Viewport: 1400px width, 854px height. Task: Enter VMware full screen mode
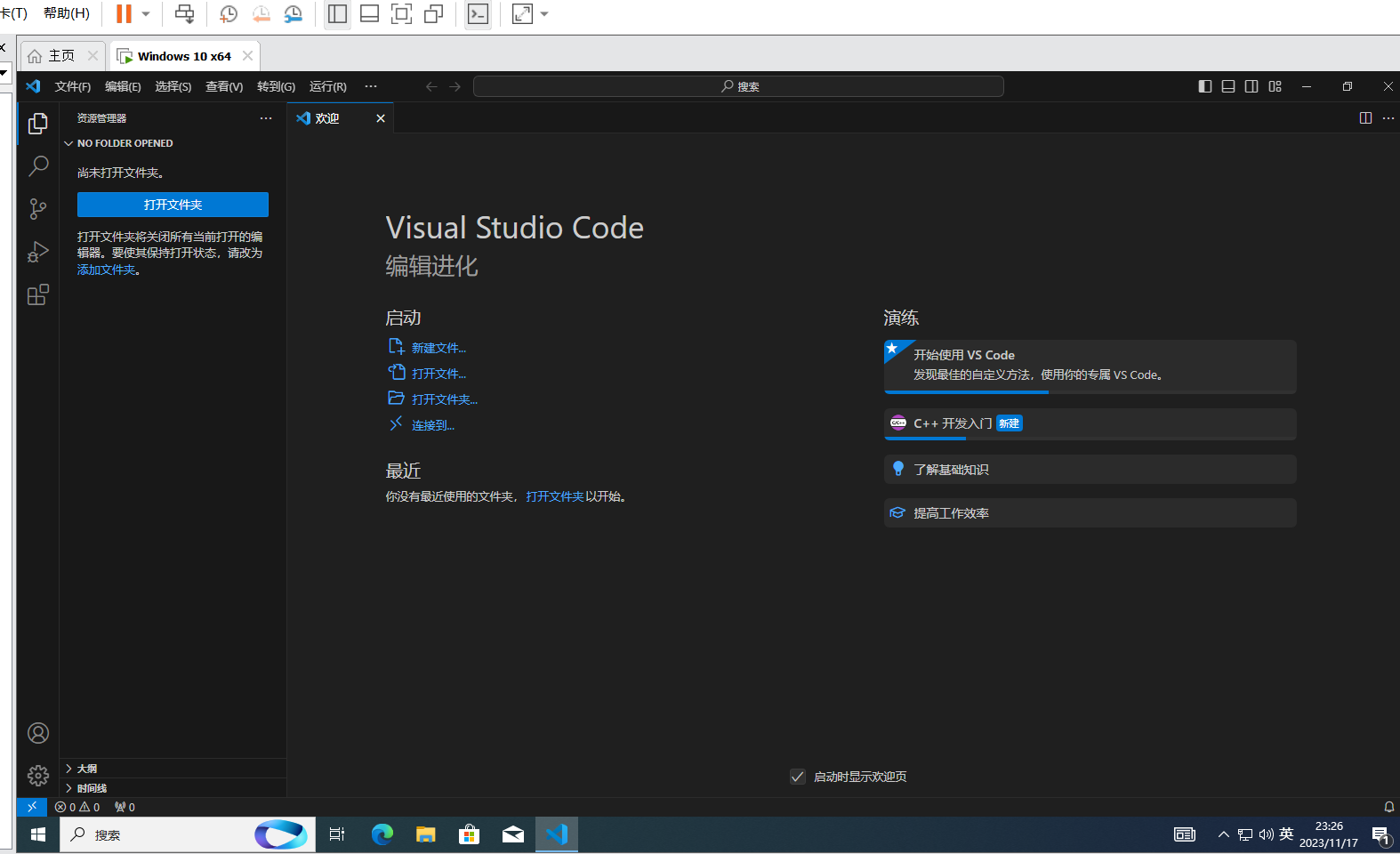402,13
